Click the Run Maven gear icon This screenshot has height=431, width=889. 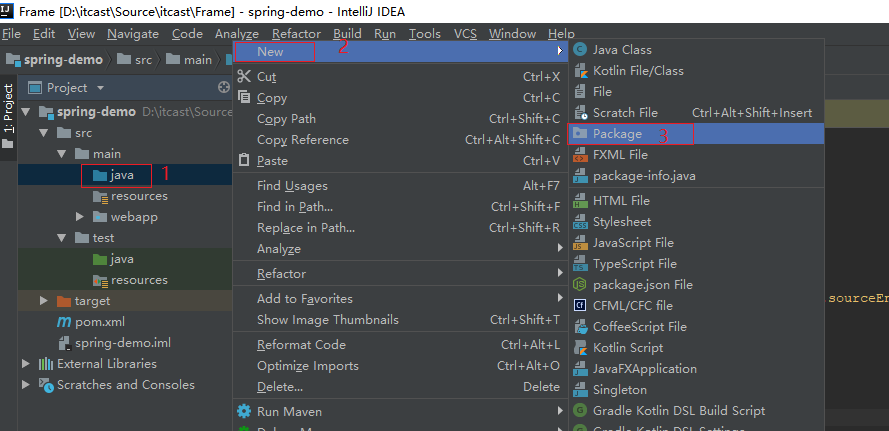pos(243,411)
